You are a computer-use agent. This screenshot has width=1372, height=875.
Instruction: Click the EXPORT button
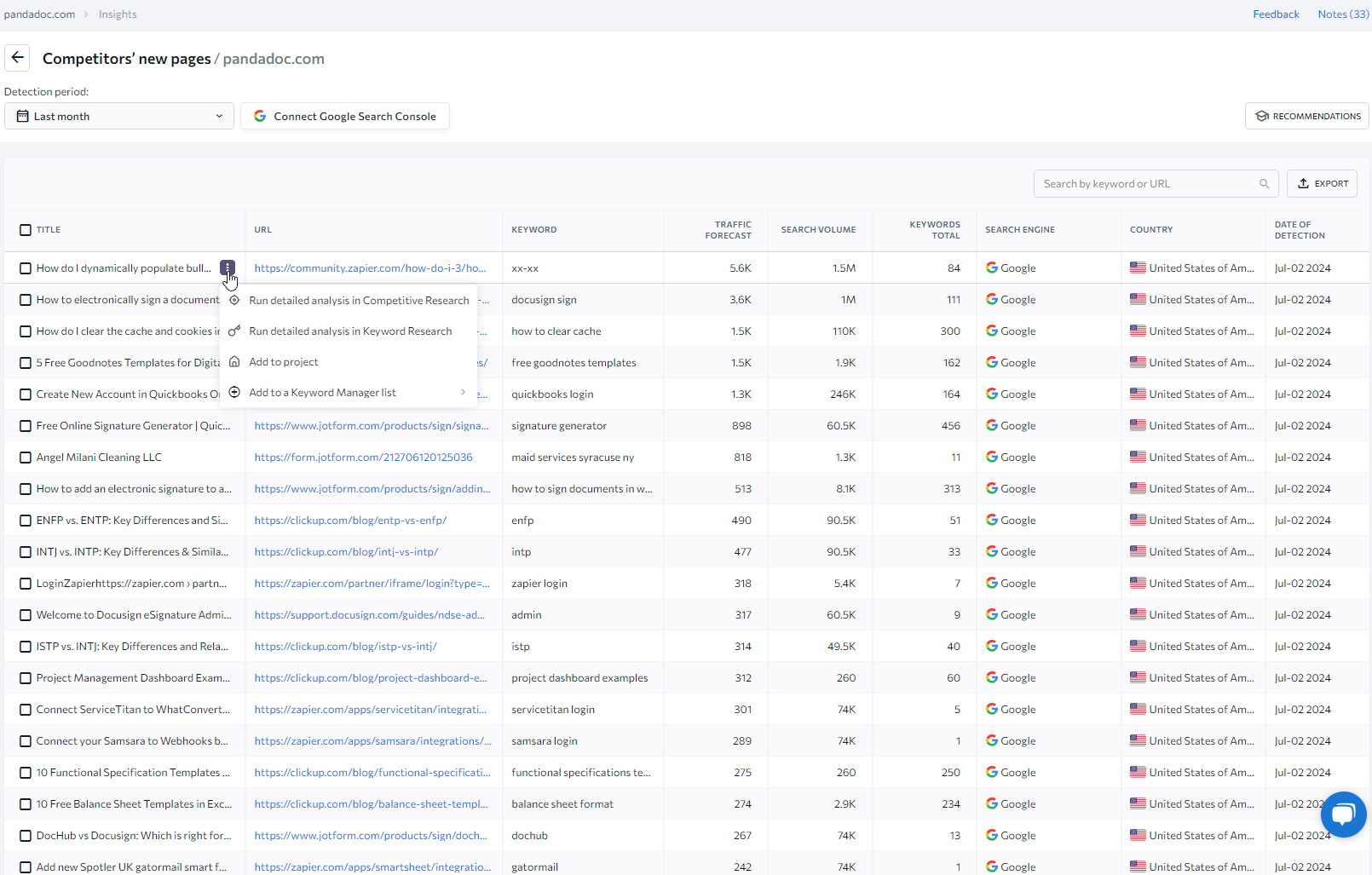(1322, 183)
